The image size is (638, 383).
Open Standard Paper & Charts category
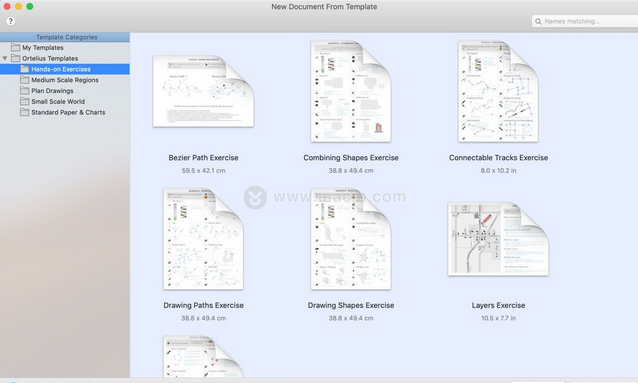click(x=65, y=112)
